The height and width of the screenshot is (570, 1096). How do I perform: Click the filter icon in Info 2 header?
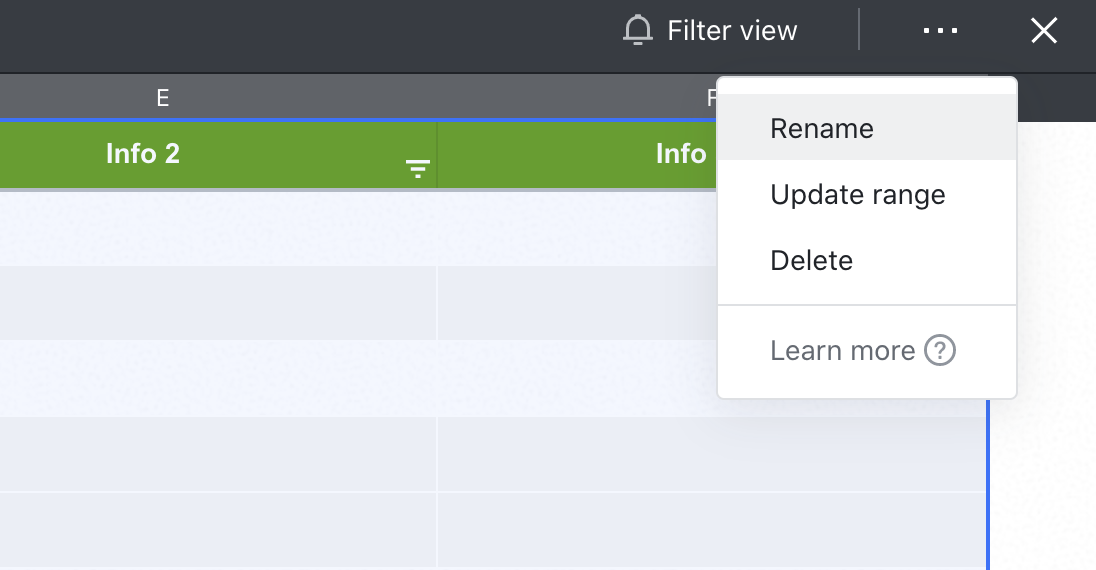(418, 170)
